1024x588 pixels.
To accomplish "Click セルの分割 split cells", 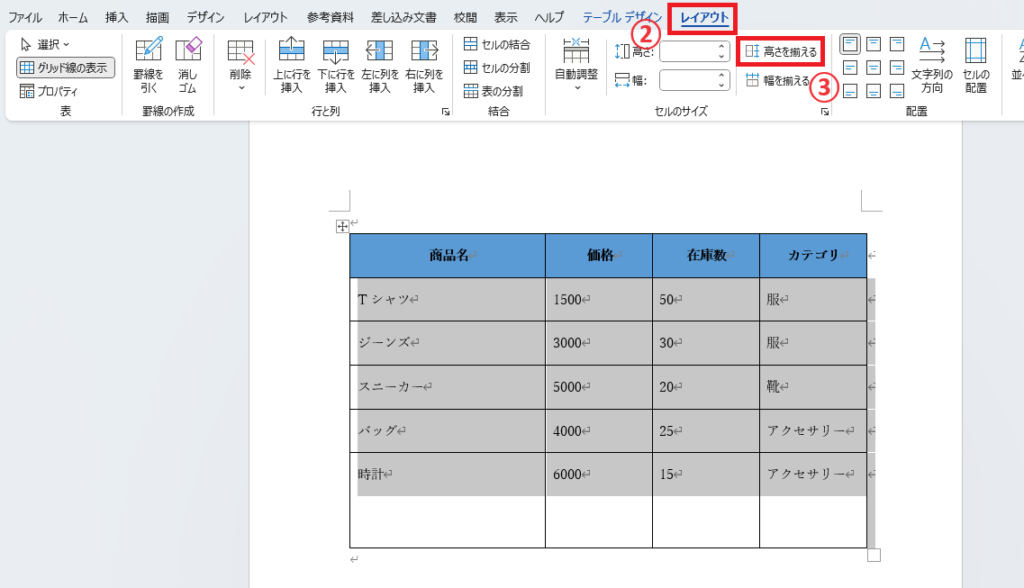I will click(x=497, y=67).
